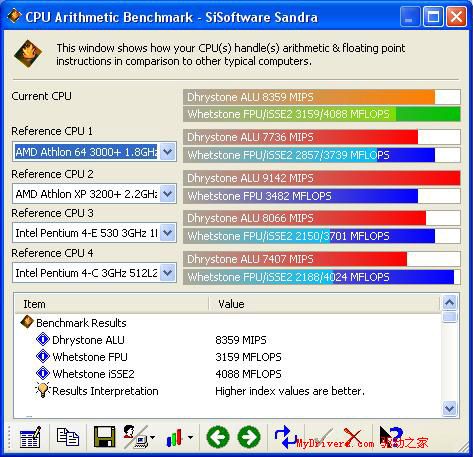The height and width of the screenshot is (457, 473).
Task: Expand the arrow next to the chart icon
Action: (x=190, y=437)
